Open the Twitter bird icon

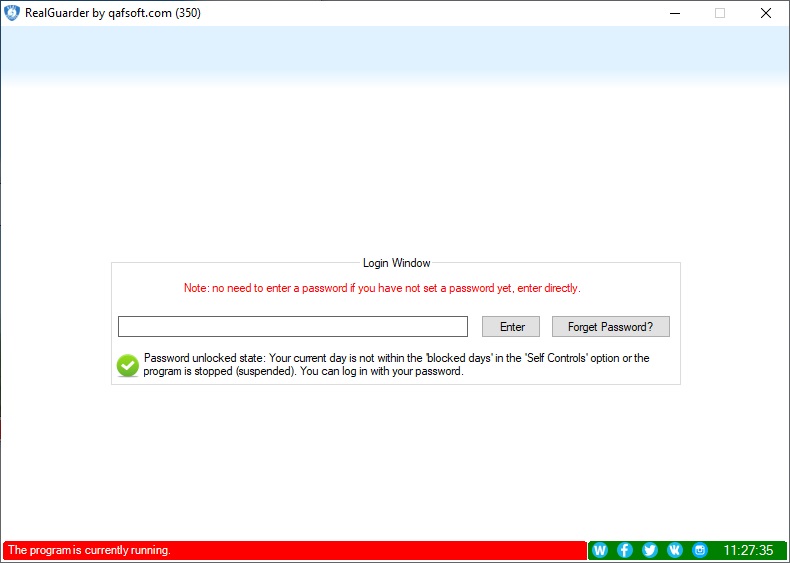pyautogui.click(x=650, y=550)
